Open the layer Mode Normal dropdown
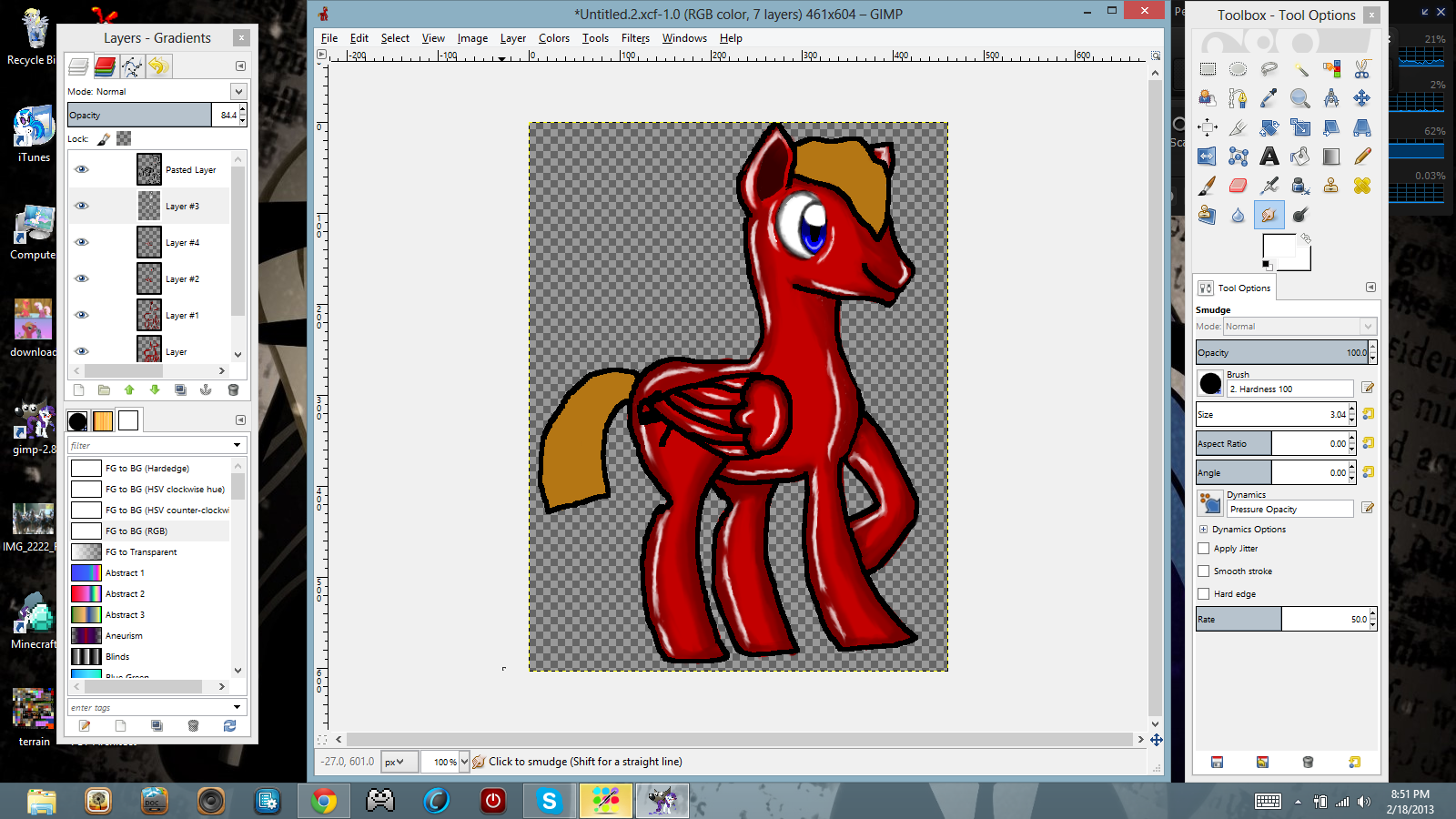Screen dimensions: 1456x819 238,91
